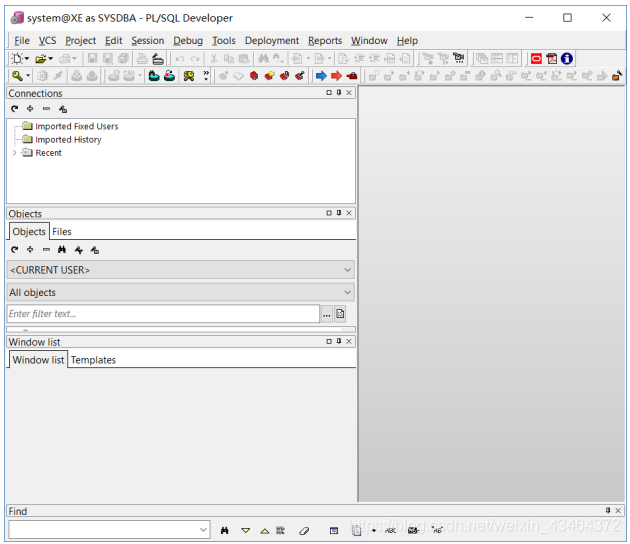Open the Reports menu

(325, 41)
